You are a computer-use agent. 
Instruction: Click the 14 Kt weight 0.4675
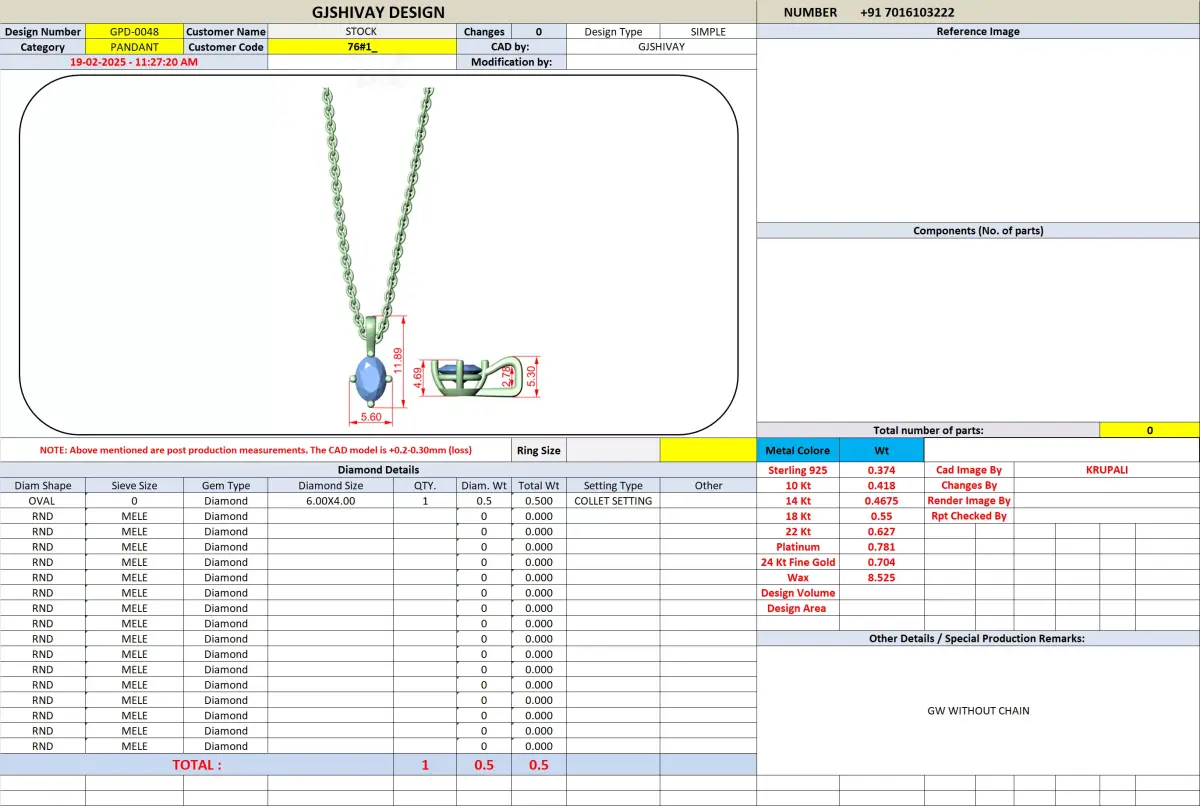[881, 501]
